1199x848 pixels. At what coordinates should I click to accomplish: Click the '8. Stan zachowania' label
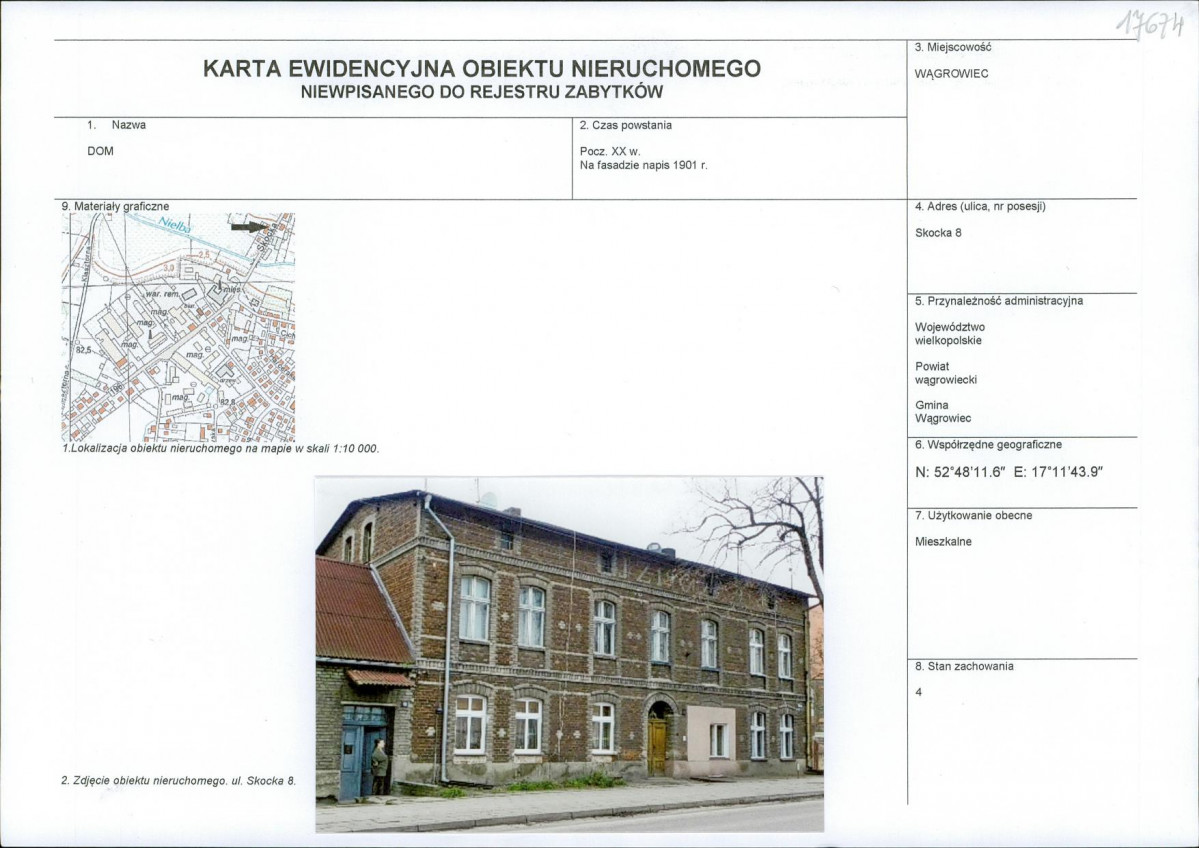[x=964, y=667]
